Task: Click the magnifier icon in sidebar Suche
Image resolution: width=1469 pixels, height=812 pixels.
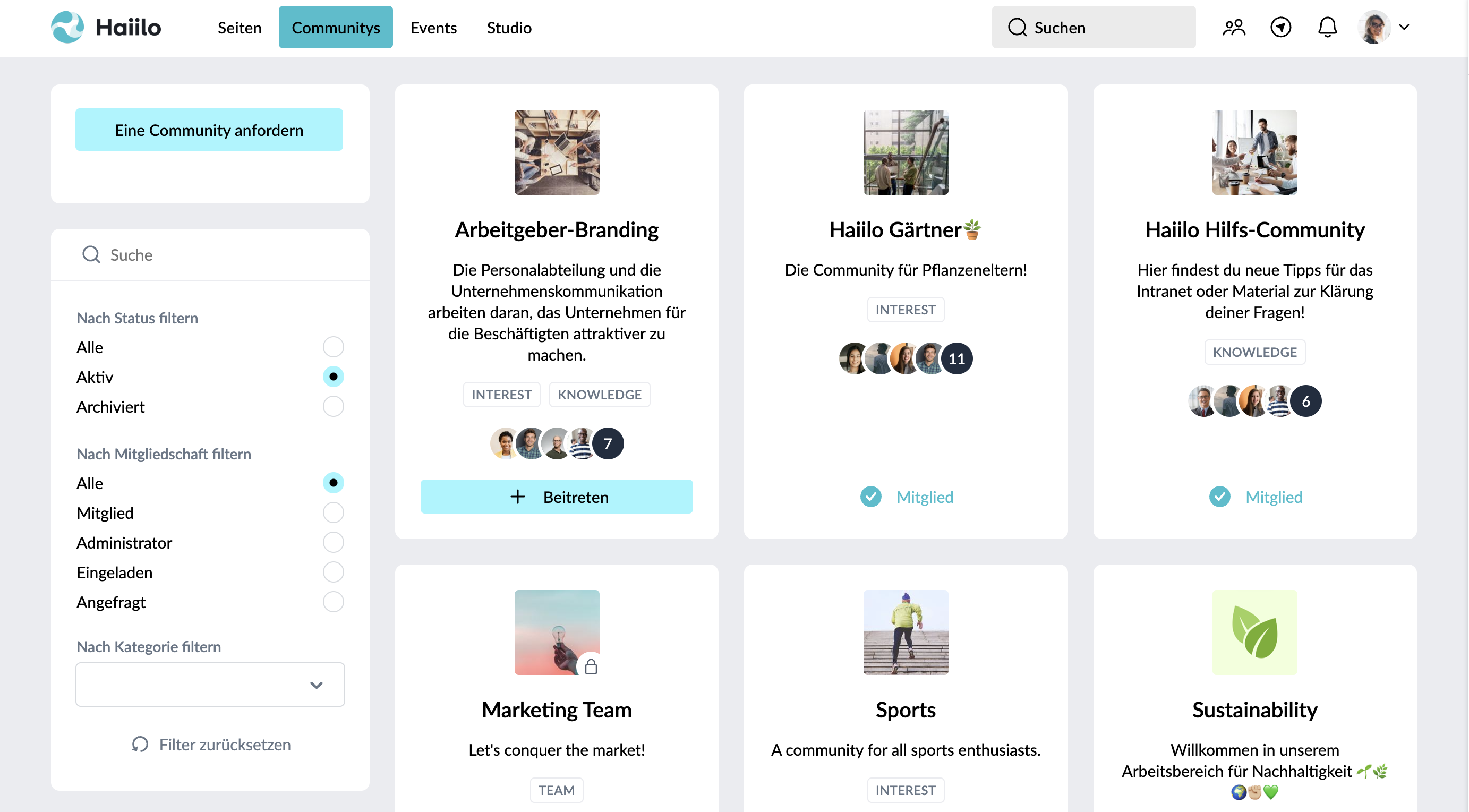Action: (x=91, y=254)
